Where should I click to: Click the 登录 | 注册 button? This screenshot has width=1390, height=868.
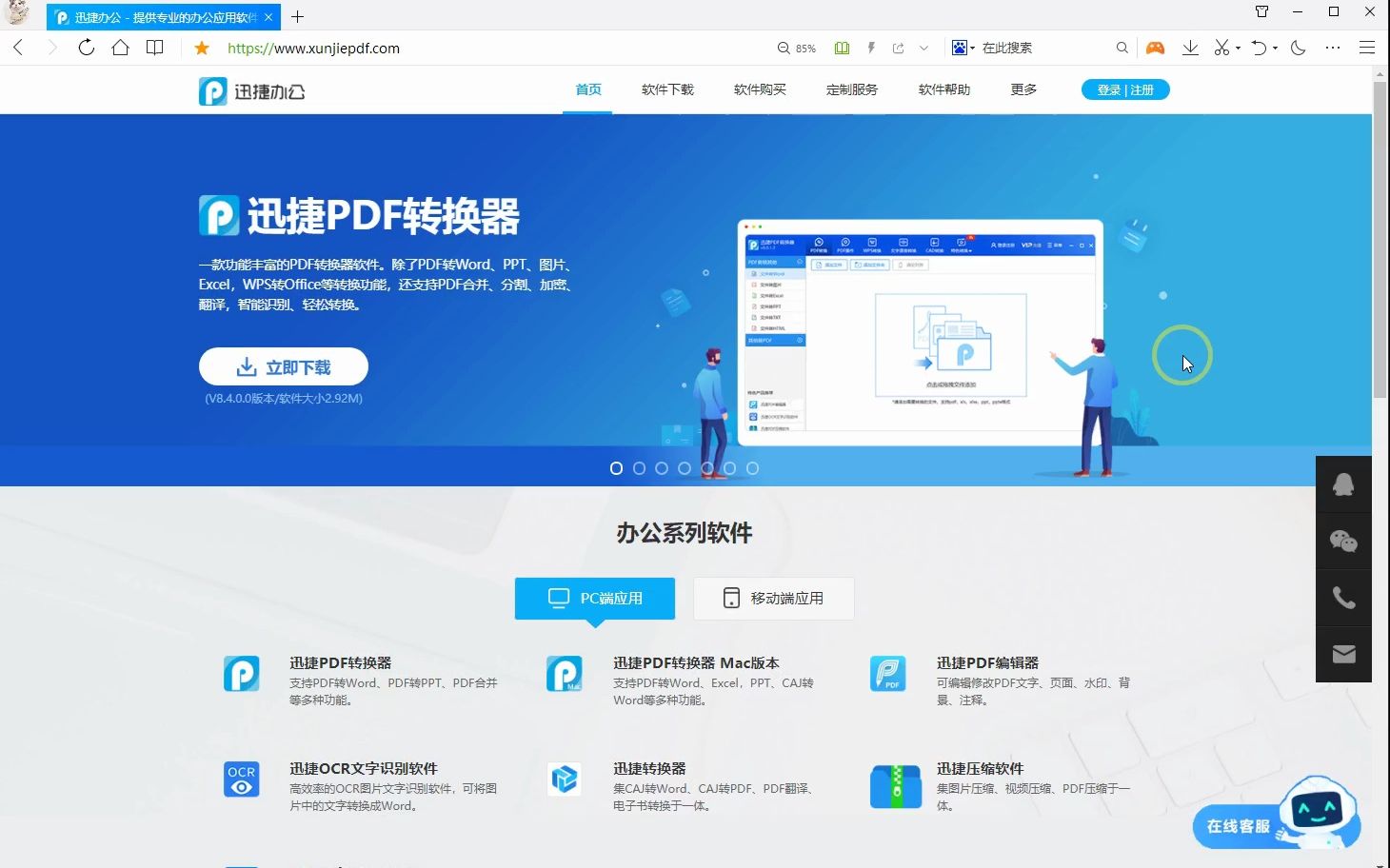click(x=1125, y=89)
